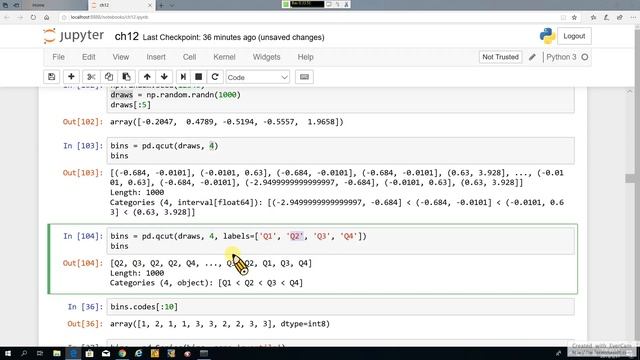
Task: Cut selected cells with the scissors icon
Action: tap(91, 77)
